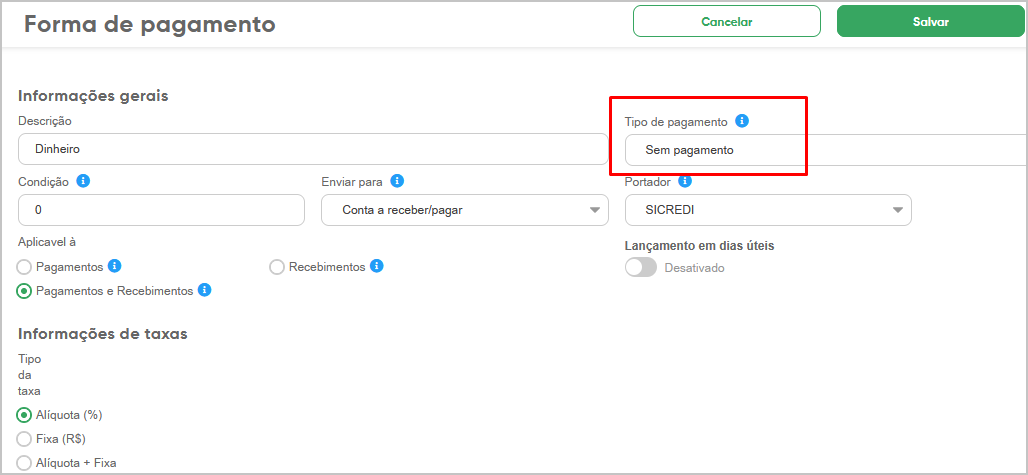Image resolution: width=1028 pixels, height=475 pixels.
Task: Click the Descrição field containing Dinheiro
Action: [313, 149]
